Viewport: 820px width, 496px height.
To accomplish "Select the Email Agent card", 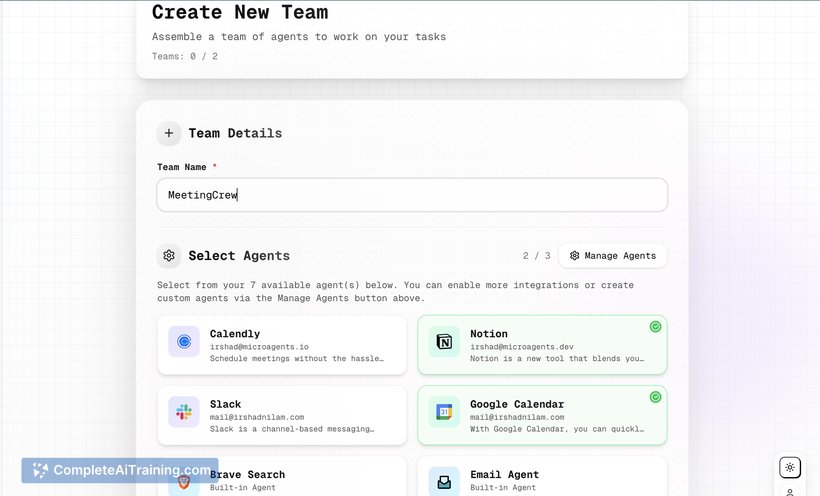I will point(542,476).
